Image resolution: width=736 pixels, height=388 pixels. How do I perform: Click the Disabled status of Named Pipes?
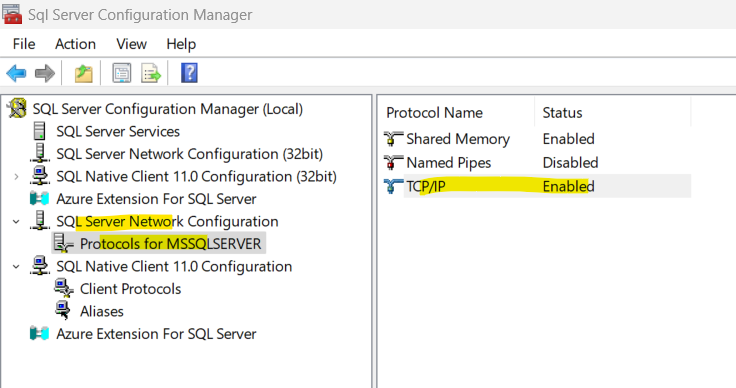point(570,162)
